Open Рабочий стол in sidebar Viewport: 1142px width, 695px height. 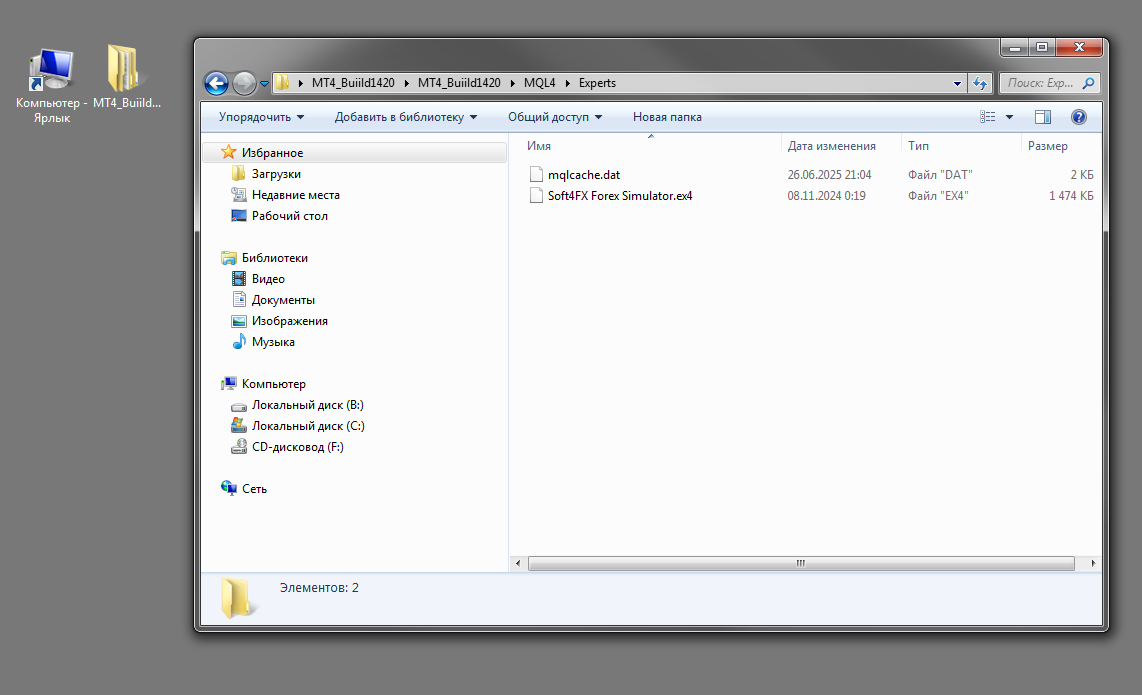[290, 216]
